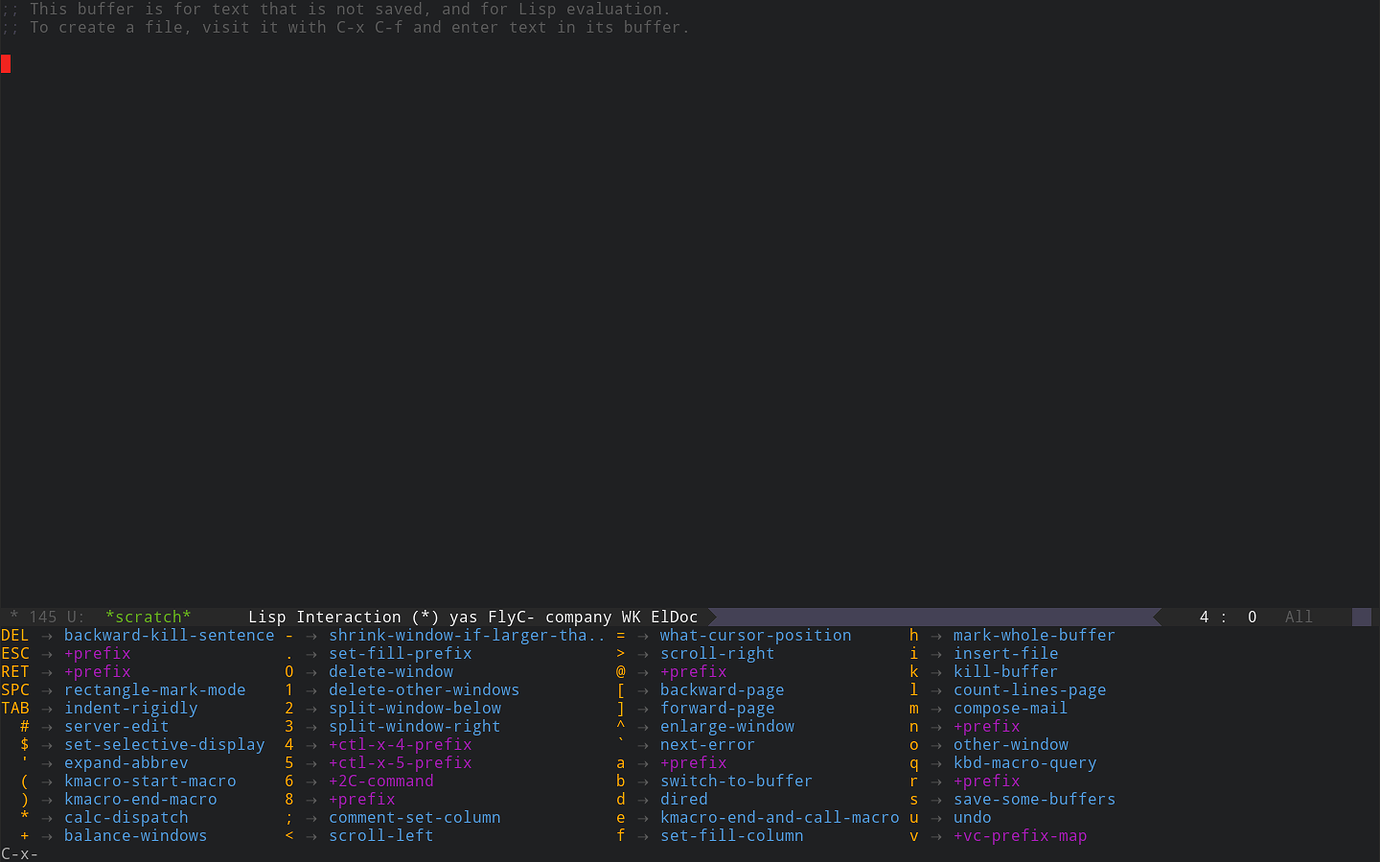Select the undo command entry
Screen dimensions: 1380x862
tap(972, 818)
